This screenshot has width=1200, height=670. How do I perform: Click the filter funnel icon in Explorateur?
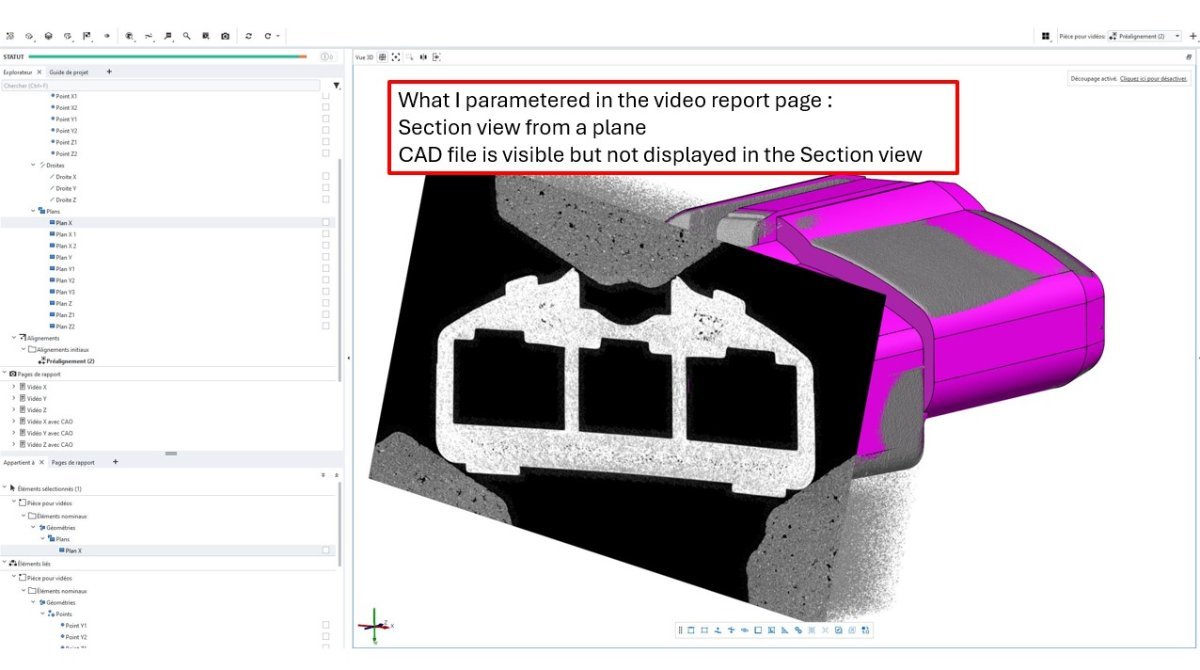[x=336, y=86]
